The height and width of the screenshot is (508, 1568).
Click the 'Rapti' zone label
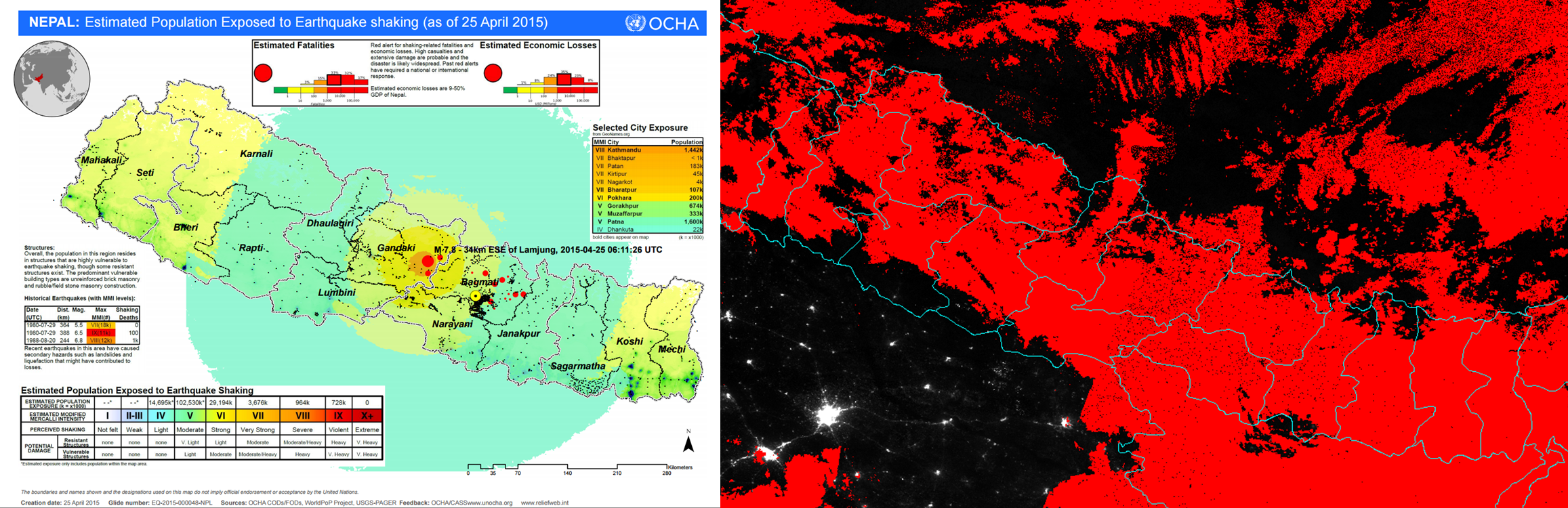251,248
